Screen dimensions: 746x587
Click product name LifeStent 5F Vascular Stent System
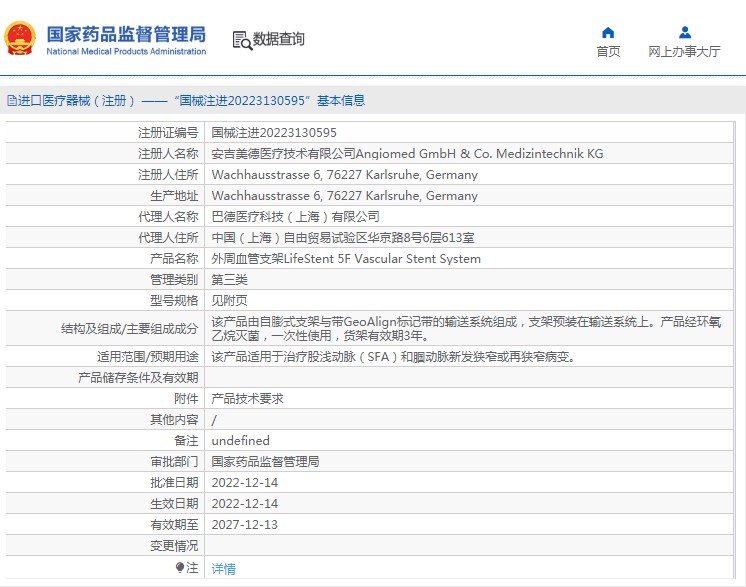(346, 258)
